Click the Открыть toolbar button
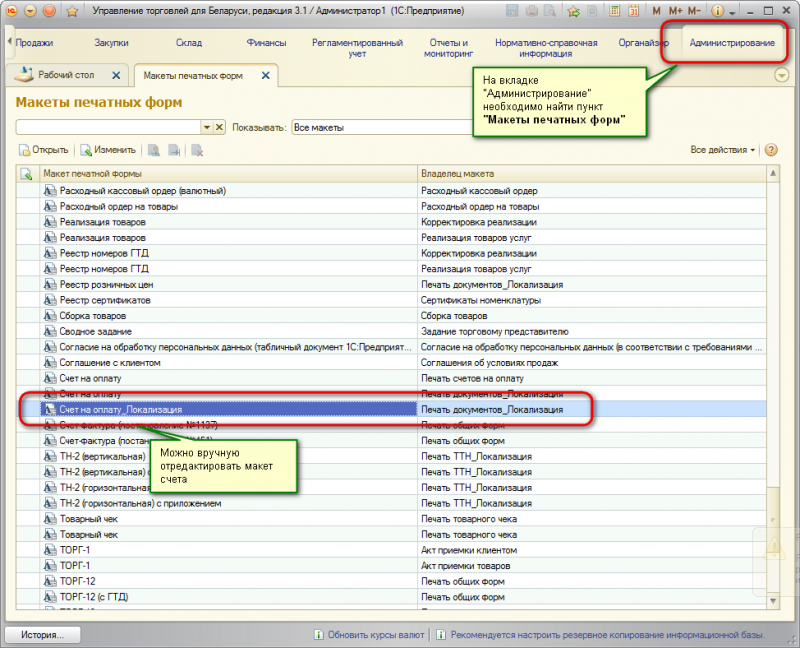800x648 pixels. (44, 150)
